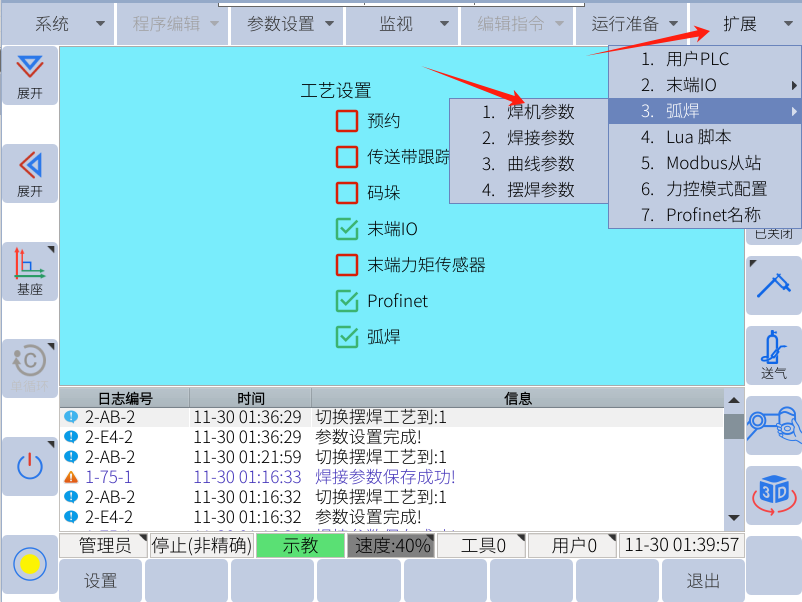Click the yellow circle indicator button
This screenshot has height=602, width=802.
pos(30,563)
